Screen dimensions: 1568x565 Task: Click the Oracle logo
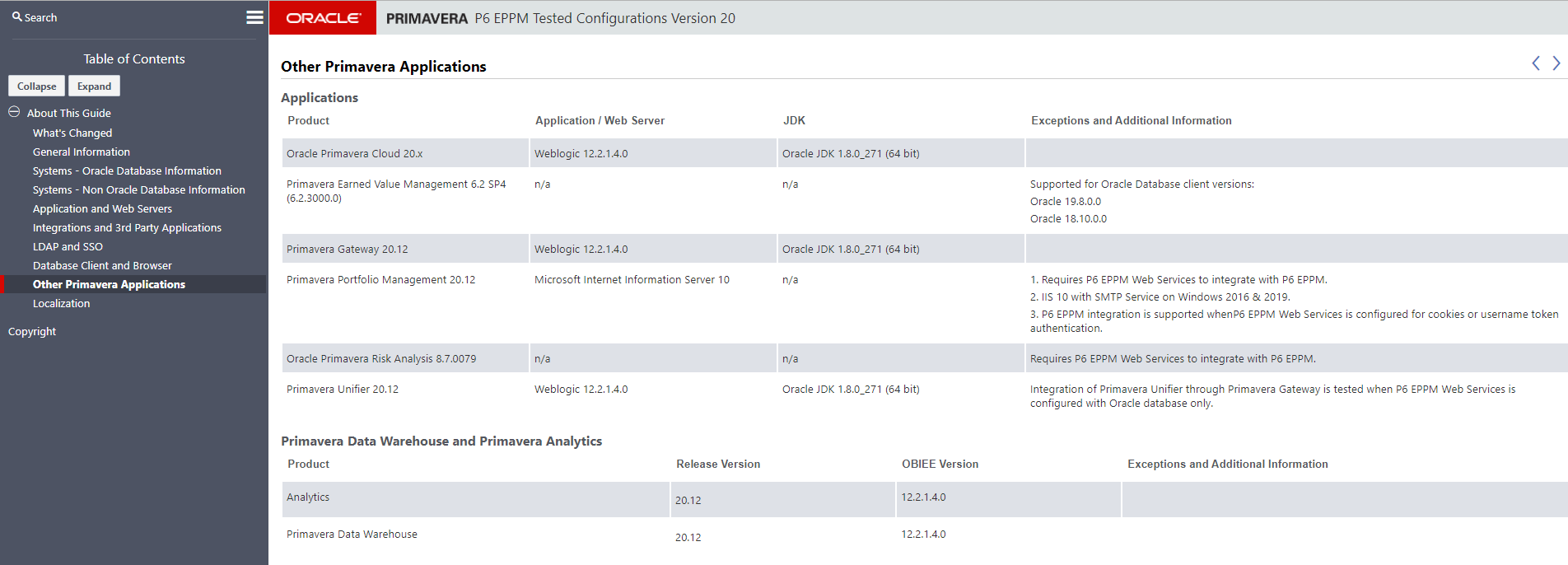323,17
